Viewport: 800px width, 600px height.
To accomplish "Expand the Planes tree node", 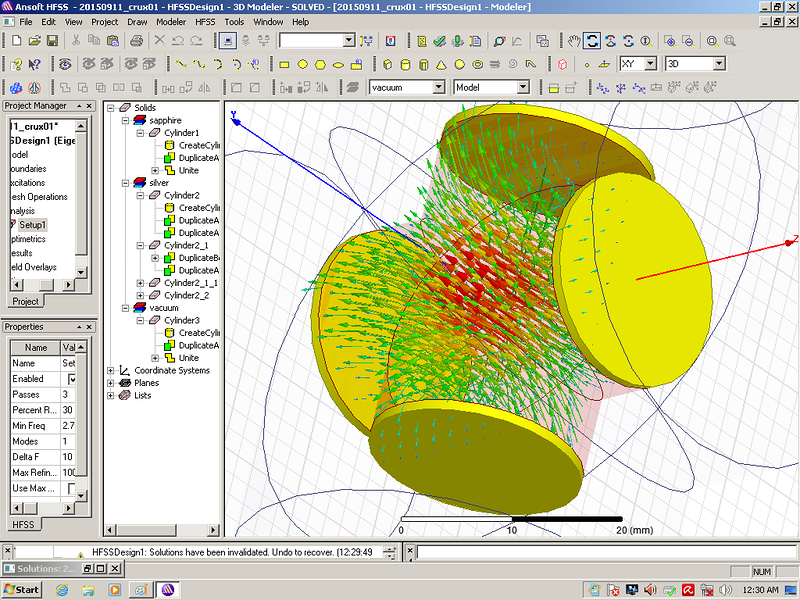I will [110, 383].
